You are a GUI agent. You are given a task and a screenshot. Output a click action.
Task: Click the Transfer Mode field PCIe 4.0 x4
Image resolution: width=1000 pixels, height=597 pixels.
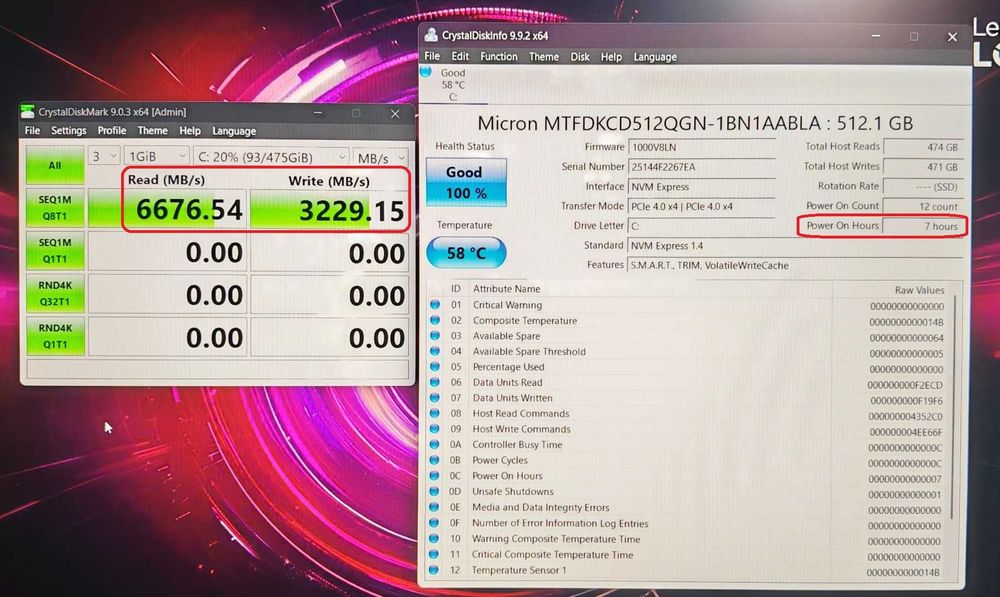point(702,206)
